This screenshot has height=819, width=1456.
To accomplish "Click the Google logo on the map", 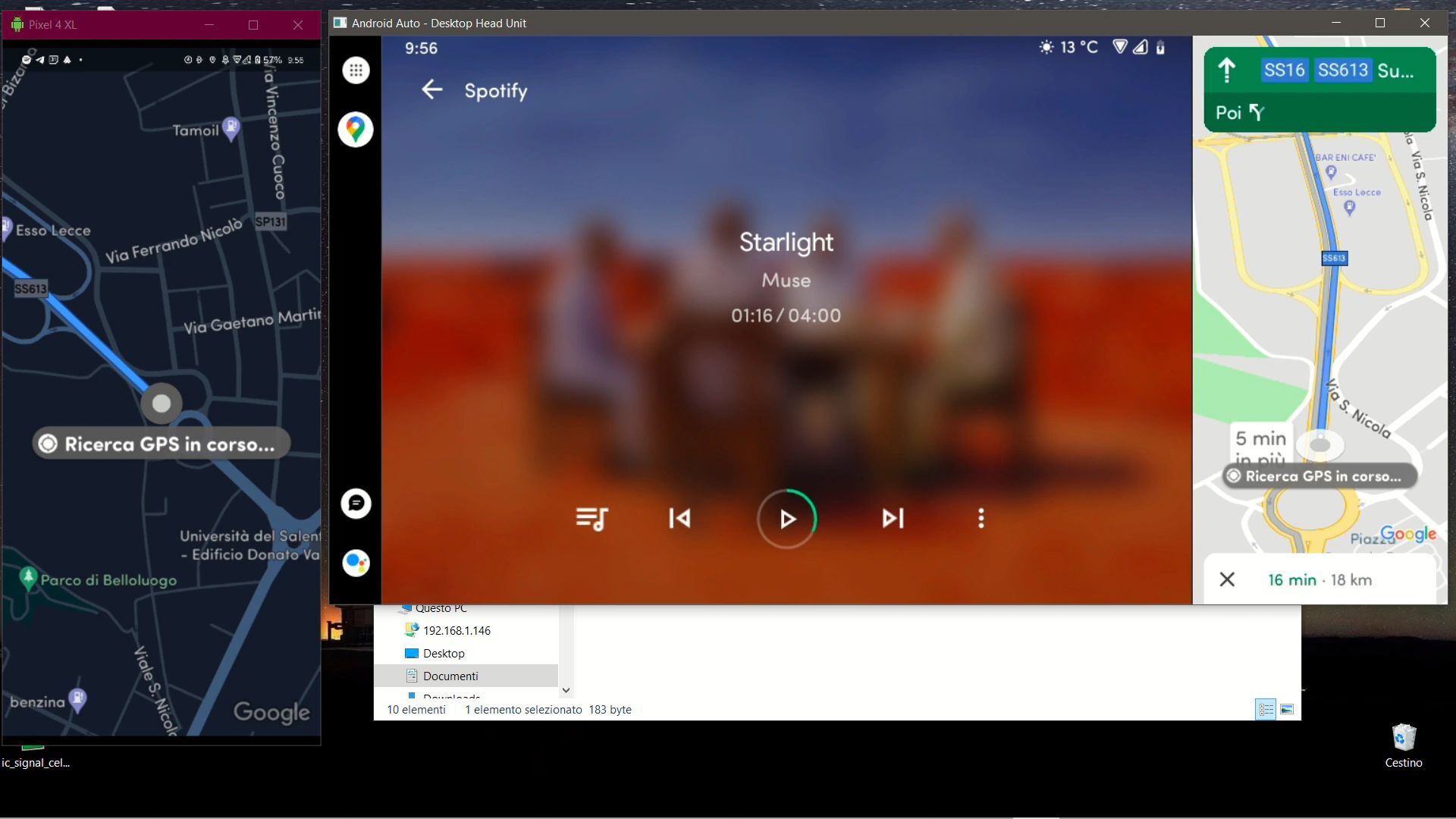I will pyautogui.click(x=271, y=711).
